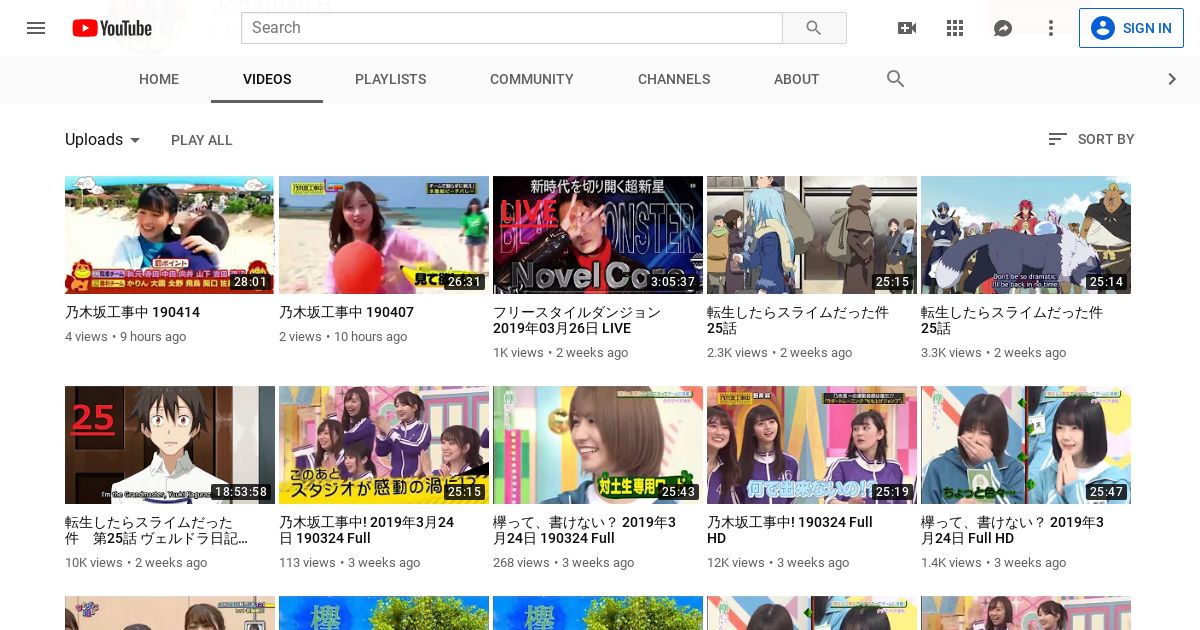Open the 25:47 video thumbnail

(x=1026, y=445)
